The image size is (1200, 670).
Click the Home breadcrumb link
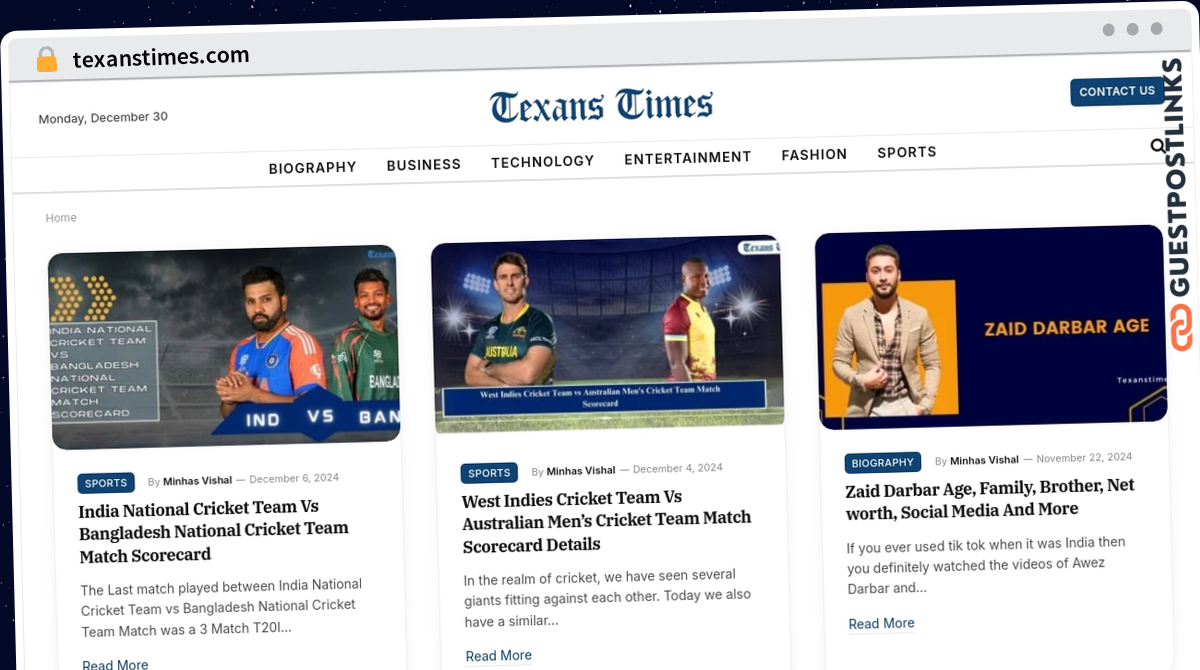coord(61,217)
